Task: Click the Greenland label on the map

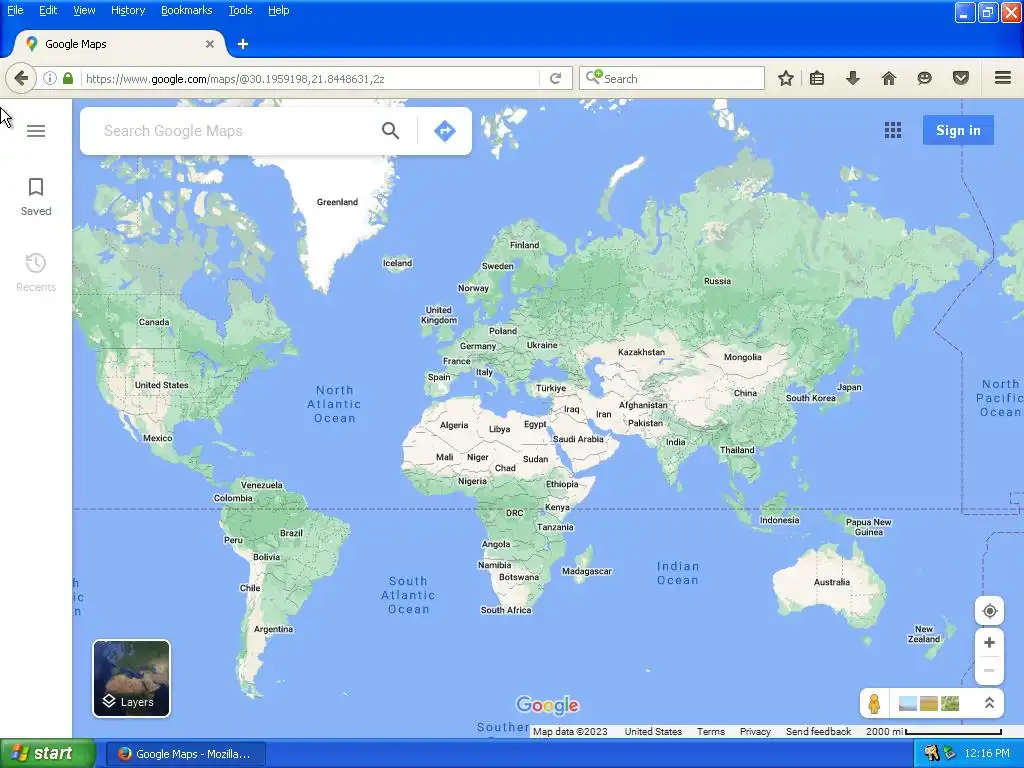Action: pos(338,202)
